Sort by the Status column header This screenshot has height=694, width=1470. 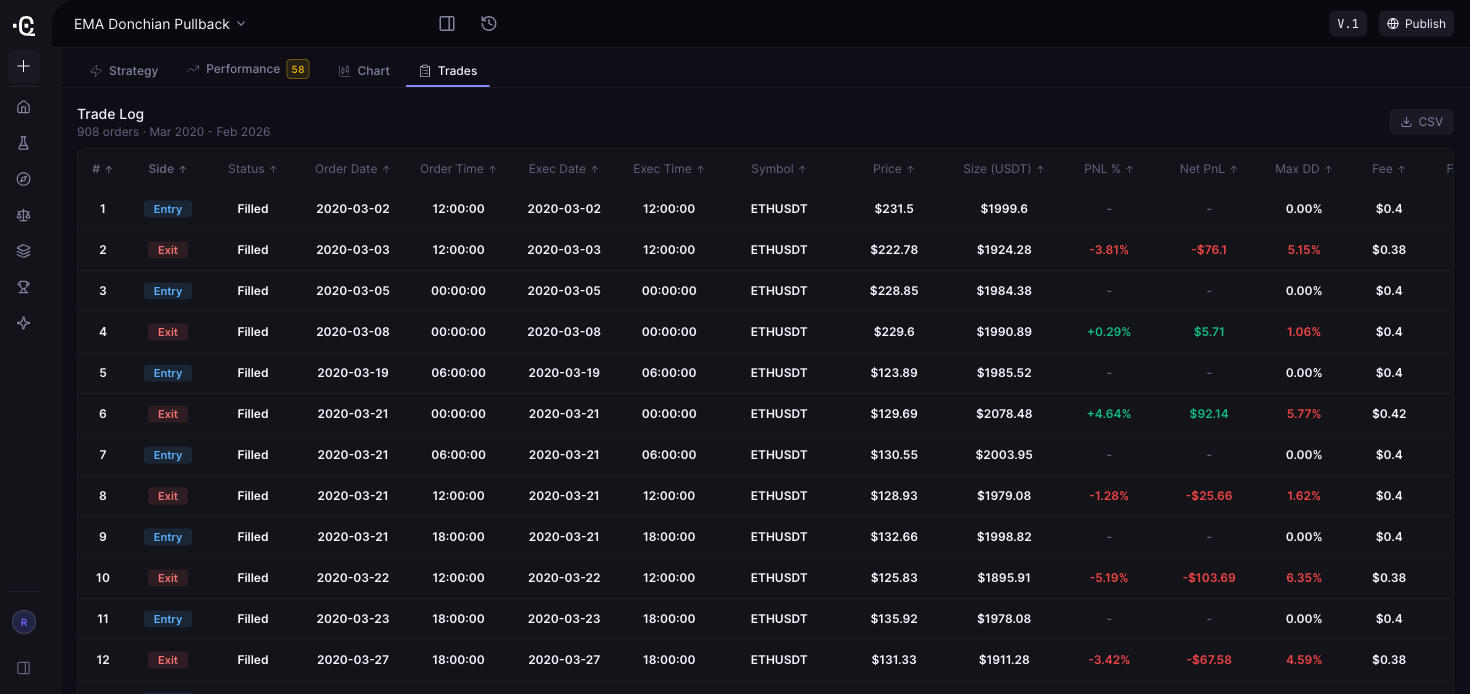pyautogui.click(x=253, y=169)
